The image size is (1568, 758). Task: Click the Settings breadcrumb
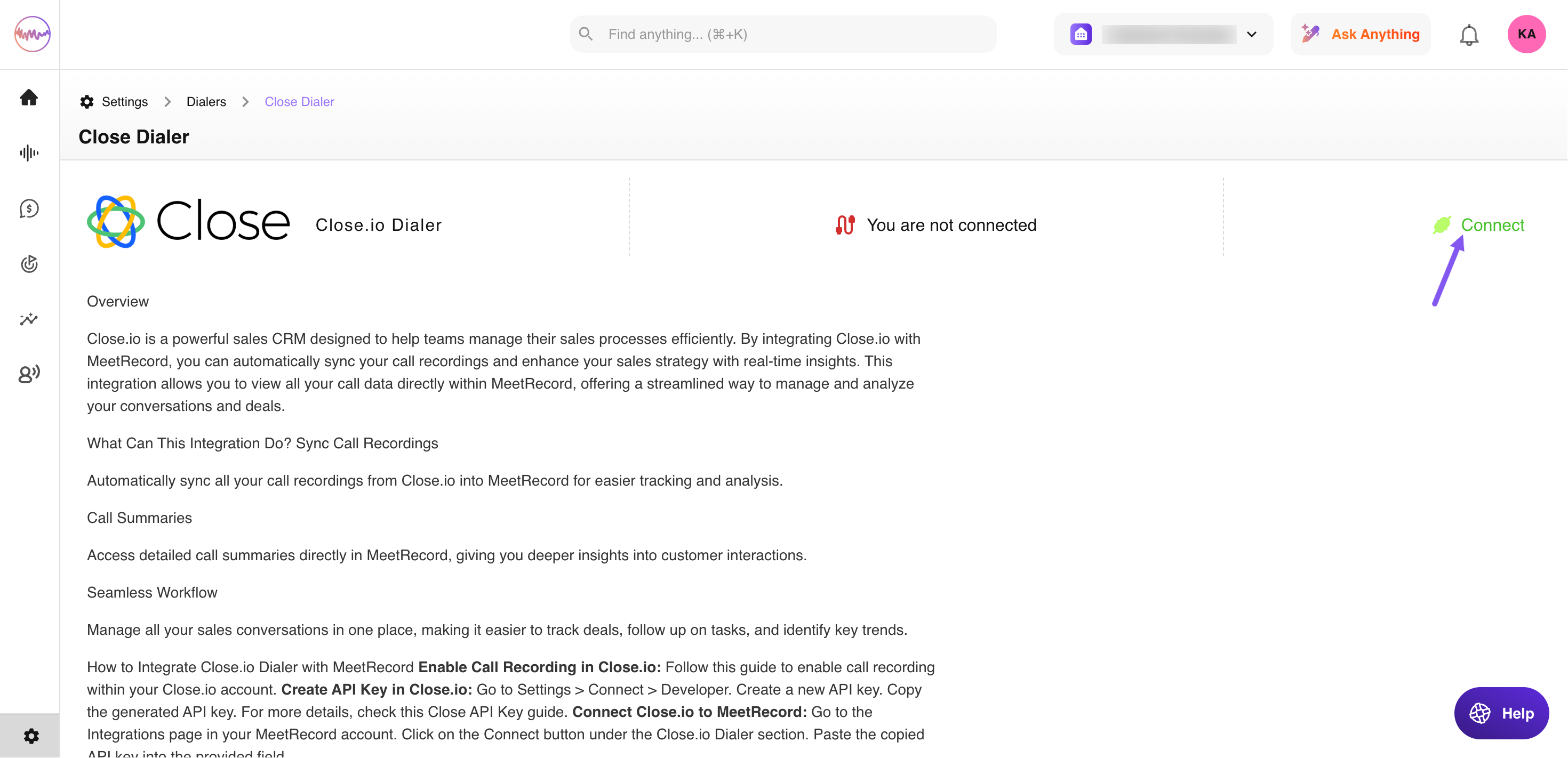pyautogui.click(x=124, y=102)
